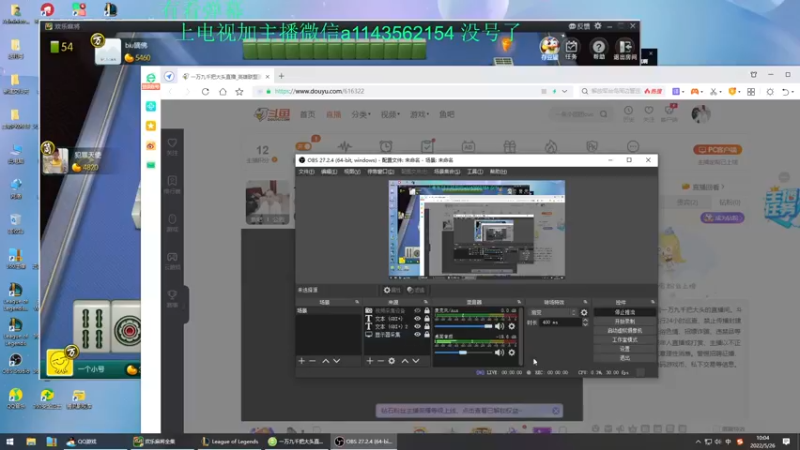Bookmark the page with star icon
The height and width of the screenshot is (450, 800).
click(239, 92)
